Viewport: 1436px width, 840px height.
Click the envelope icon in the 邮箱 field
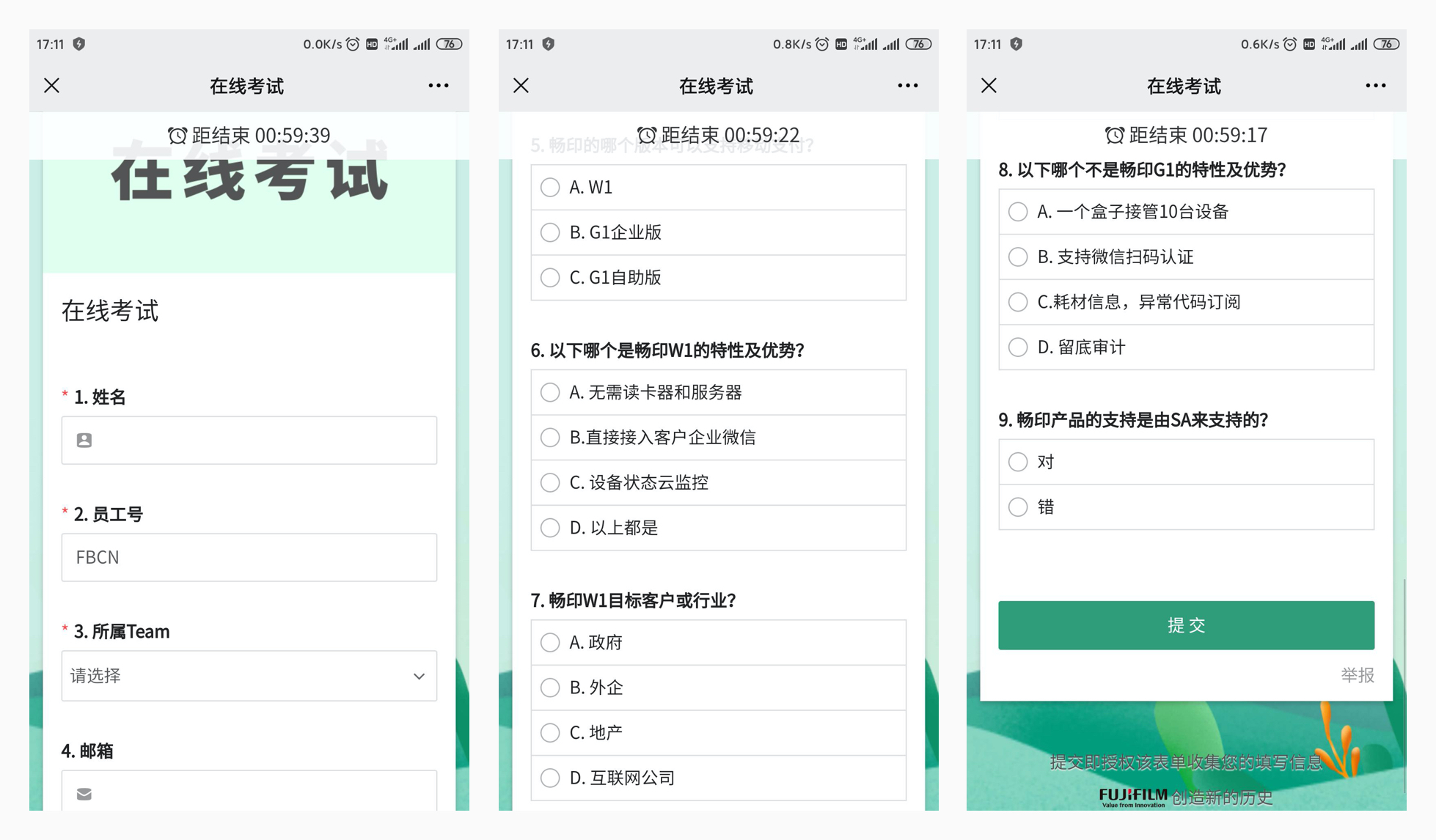click(x=84, y=794)
